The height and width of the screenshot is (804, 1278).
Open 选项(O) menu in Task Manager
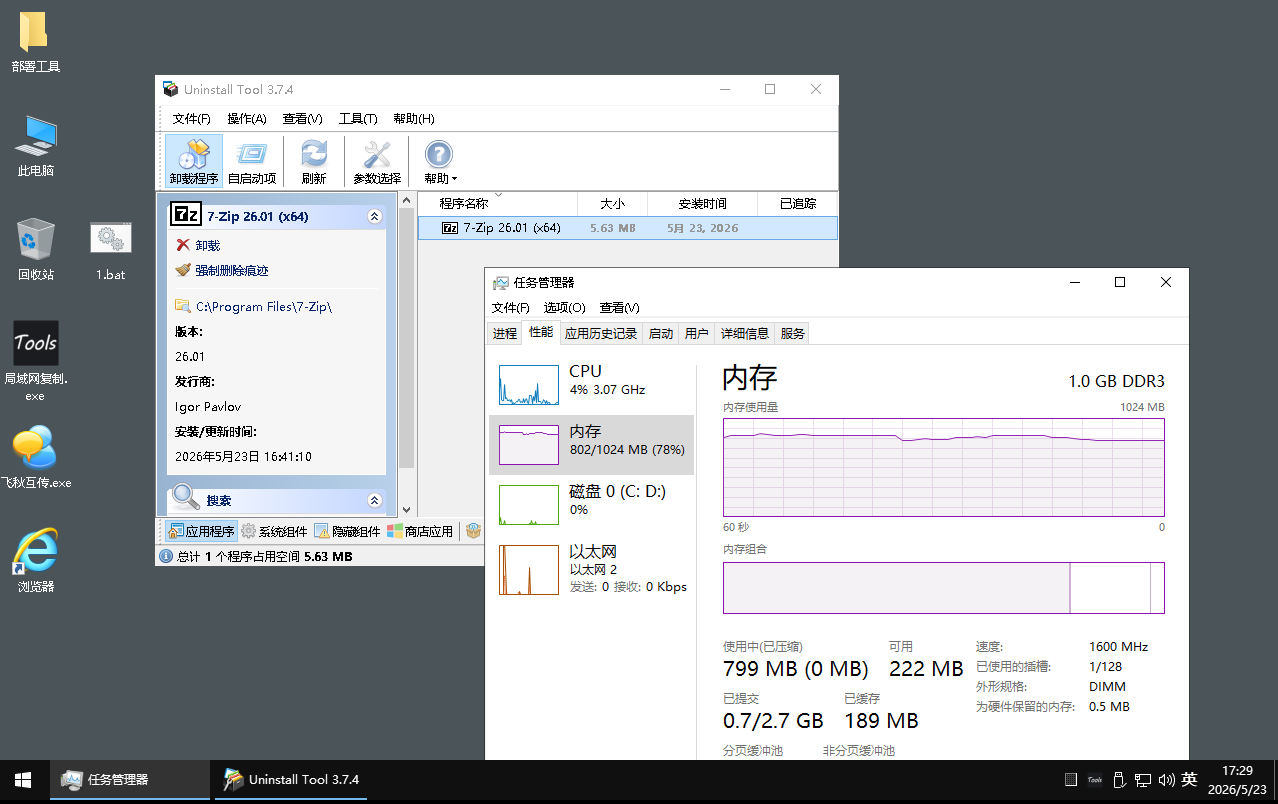(x=564, y=307)
